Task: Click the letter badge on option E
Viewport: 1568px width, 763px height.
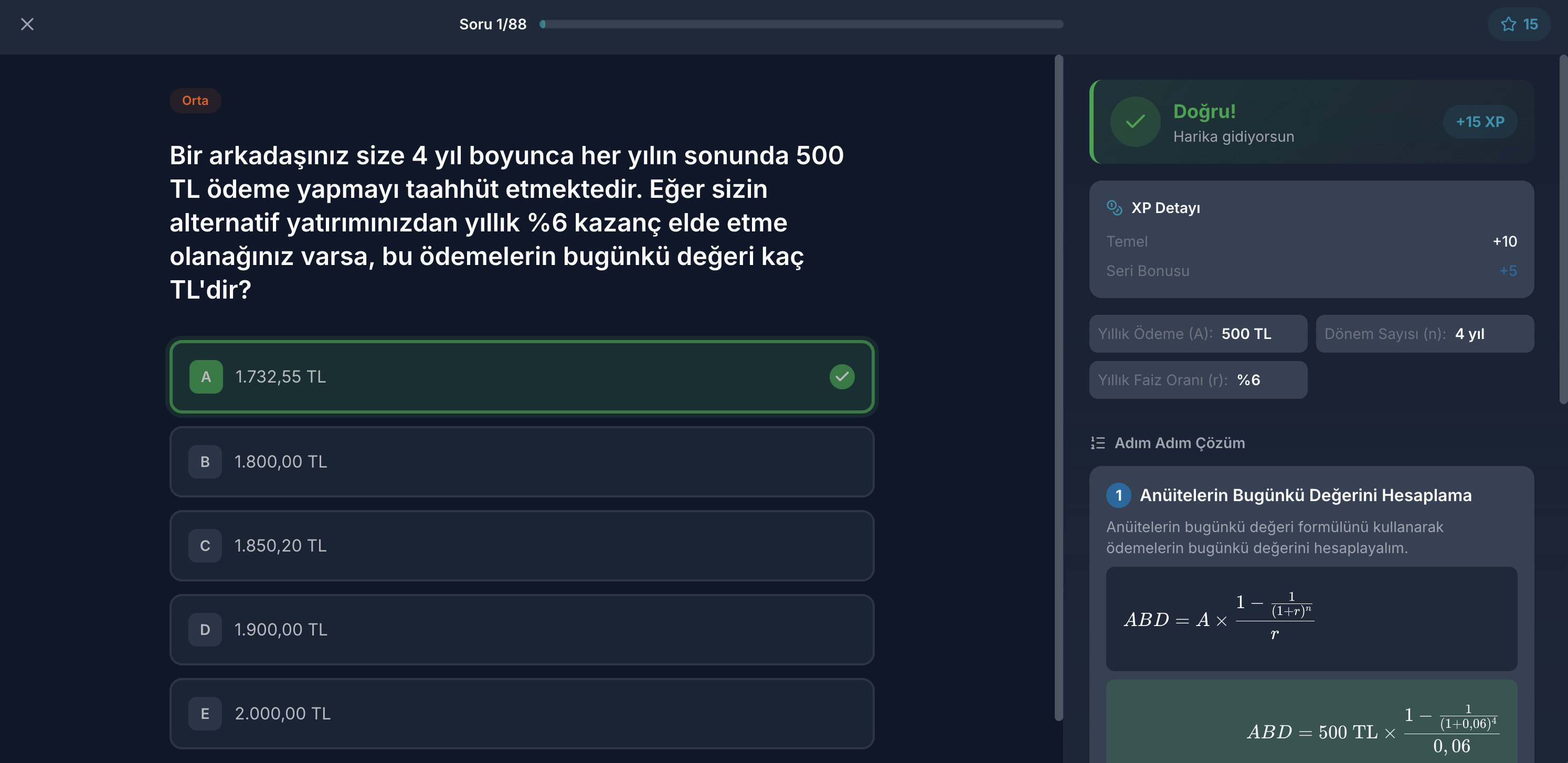Action: tap(205, 713)
